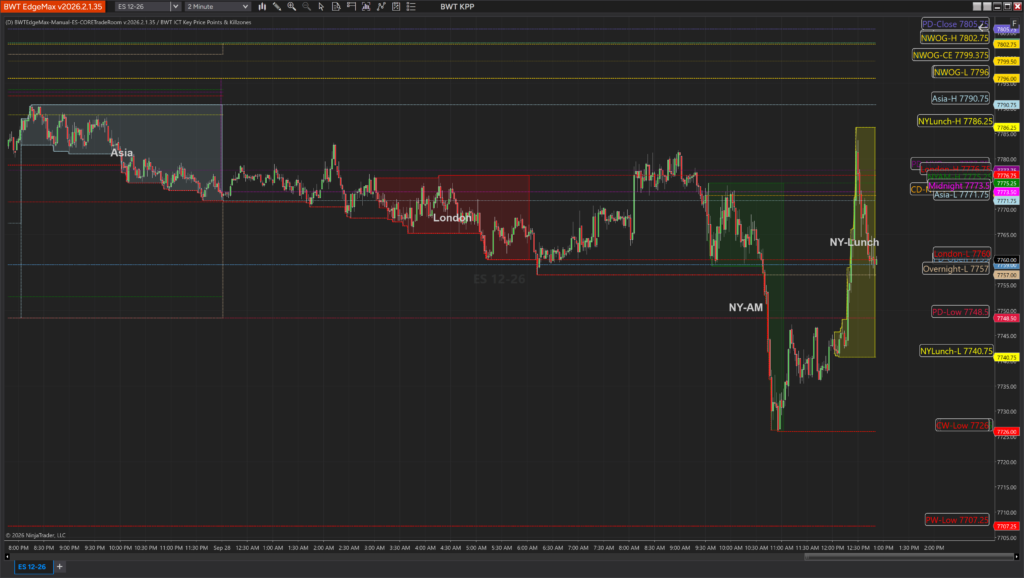The image size is (1024, 578).
Task: Click the 9:30 AM time axis label
Action: tap(705, 548)
